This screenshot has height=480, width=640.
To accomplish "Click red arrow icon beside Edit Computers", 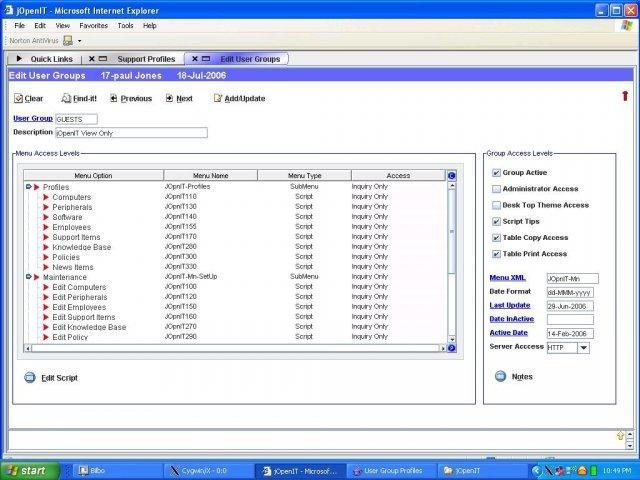I will (46, 287).
